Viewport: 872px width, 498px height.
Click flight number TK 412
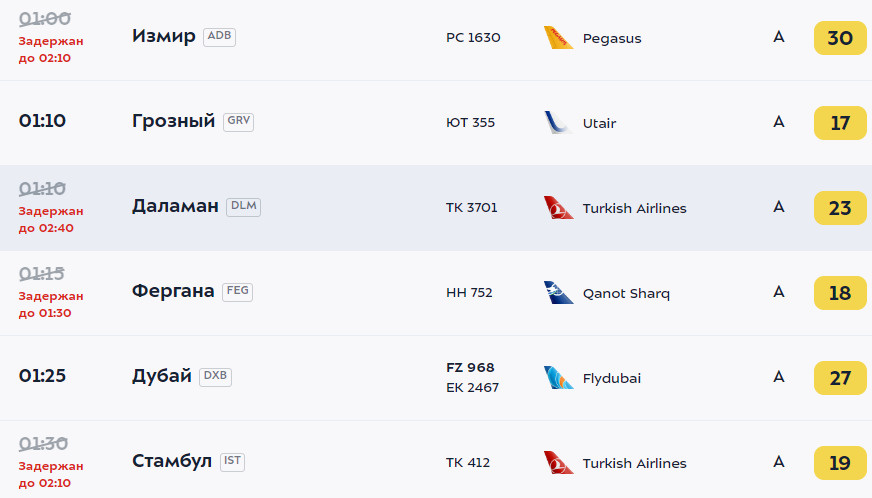click(468, 463)
